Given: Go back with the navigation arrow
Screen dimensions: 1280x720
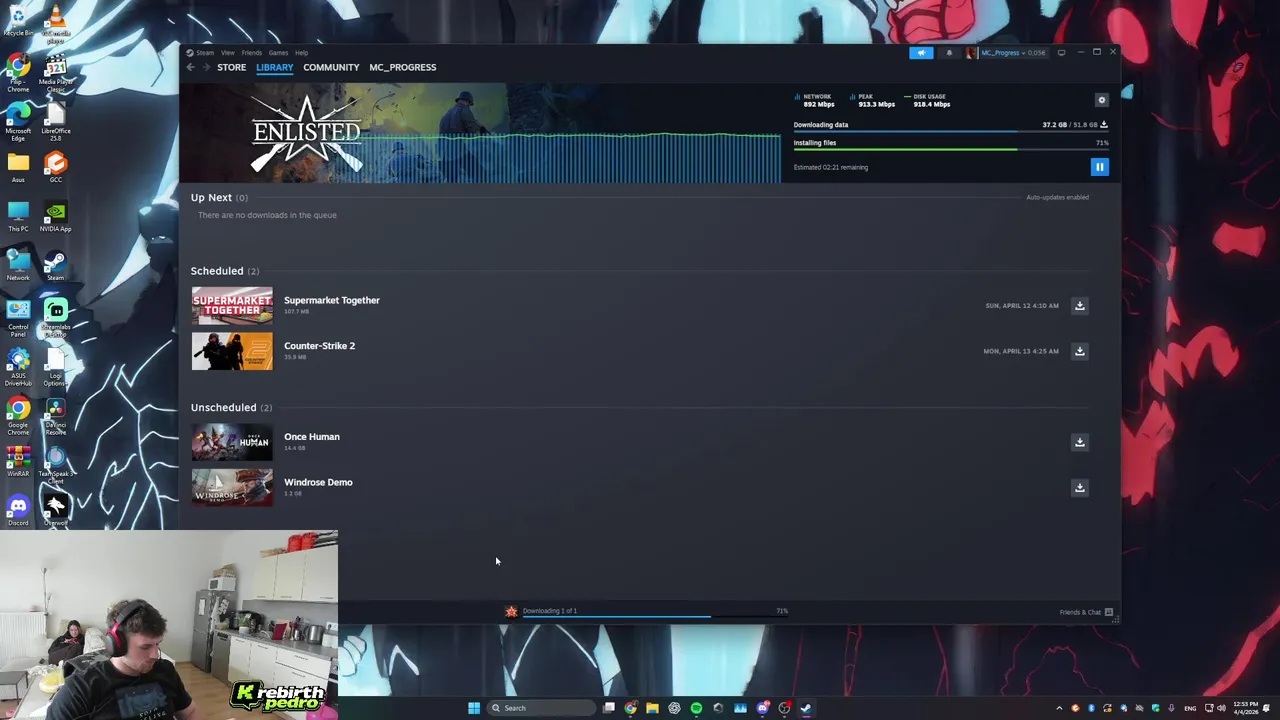Looking at the screenshot, I should click(x=190, y=67).
